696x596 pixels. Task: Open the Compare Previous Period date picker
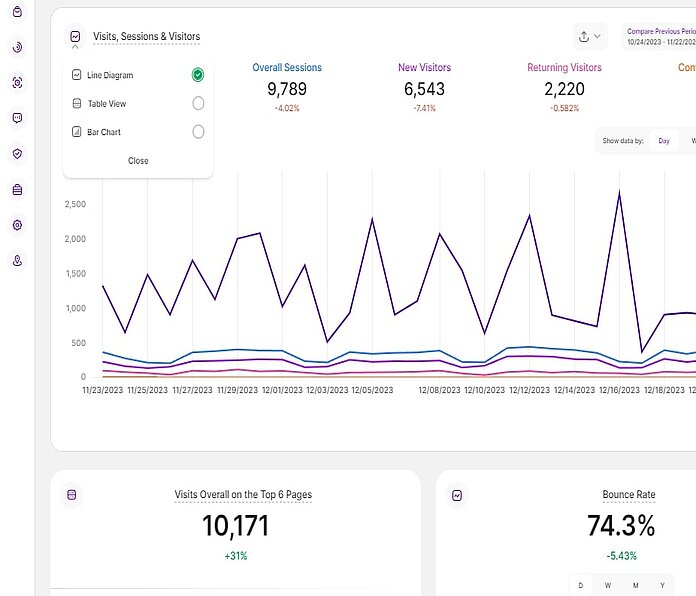coord(660,37)
